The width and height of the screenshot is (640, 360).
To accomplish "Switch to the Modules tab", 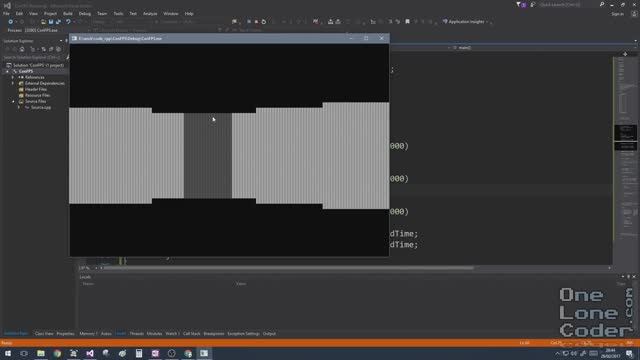I will pyautogui.click(x=154, y=334).
